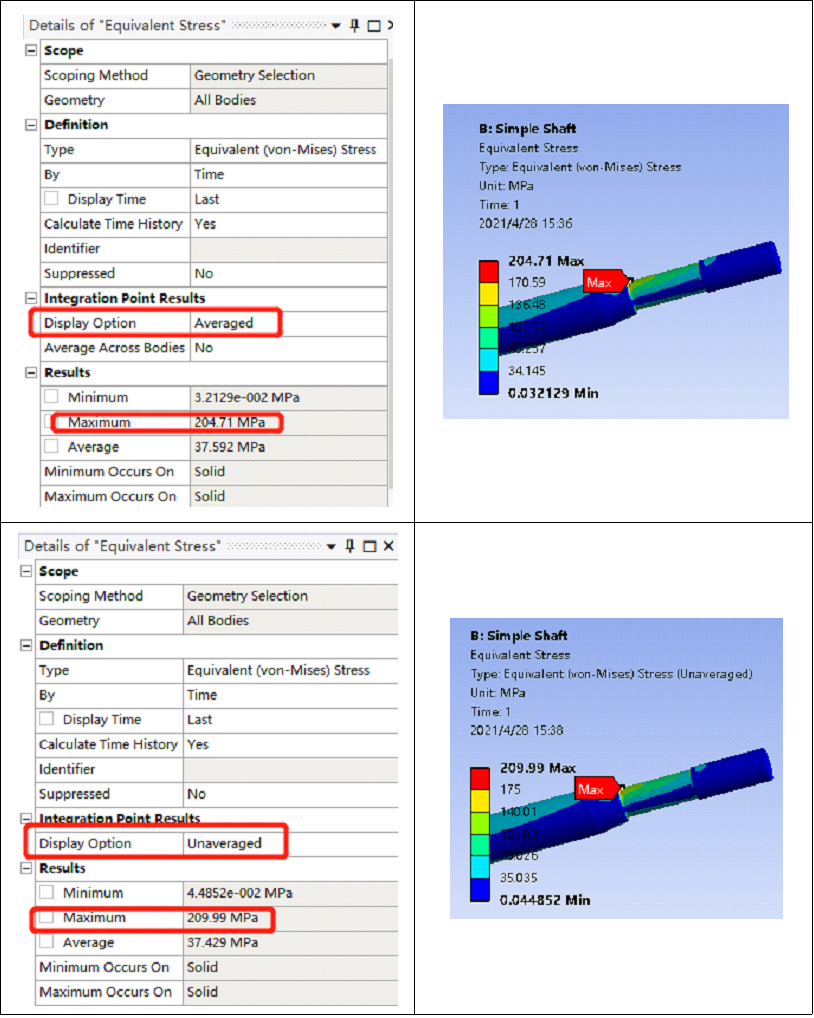This screenshot has height=1018, width=814.
Task: Maximize the Unaveraged Equivalent Stress details panel
Action: [369, 547]
